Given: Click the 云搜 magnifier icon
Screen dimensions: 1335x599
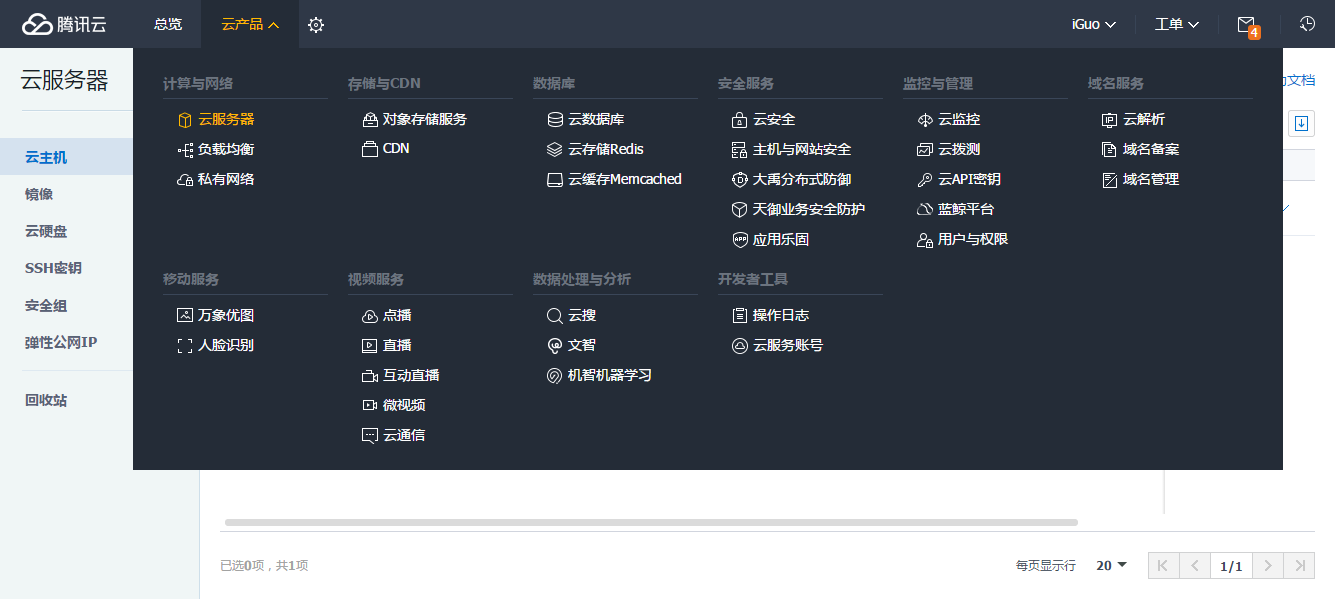Looking at the screenshot, I should (x=555, y=315).
